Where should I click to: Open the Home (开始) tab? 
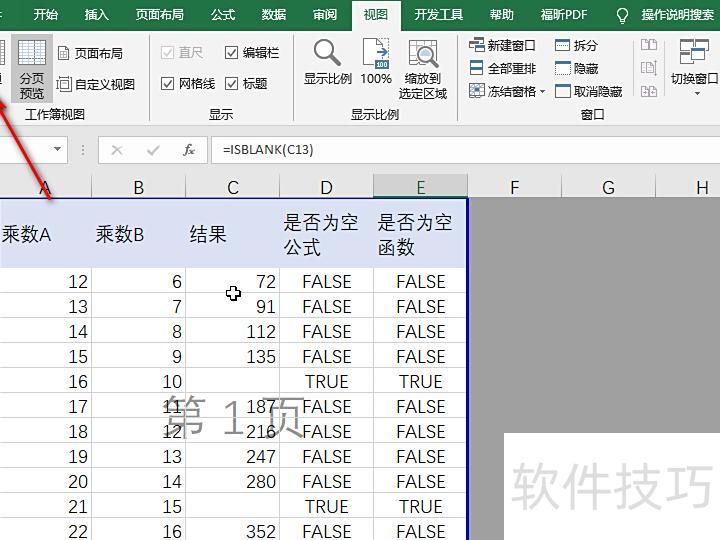click(46, 15)
